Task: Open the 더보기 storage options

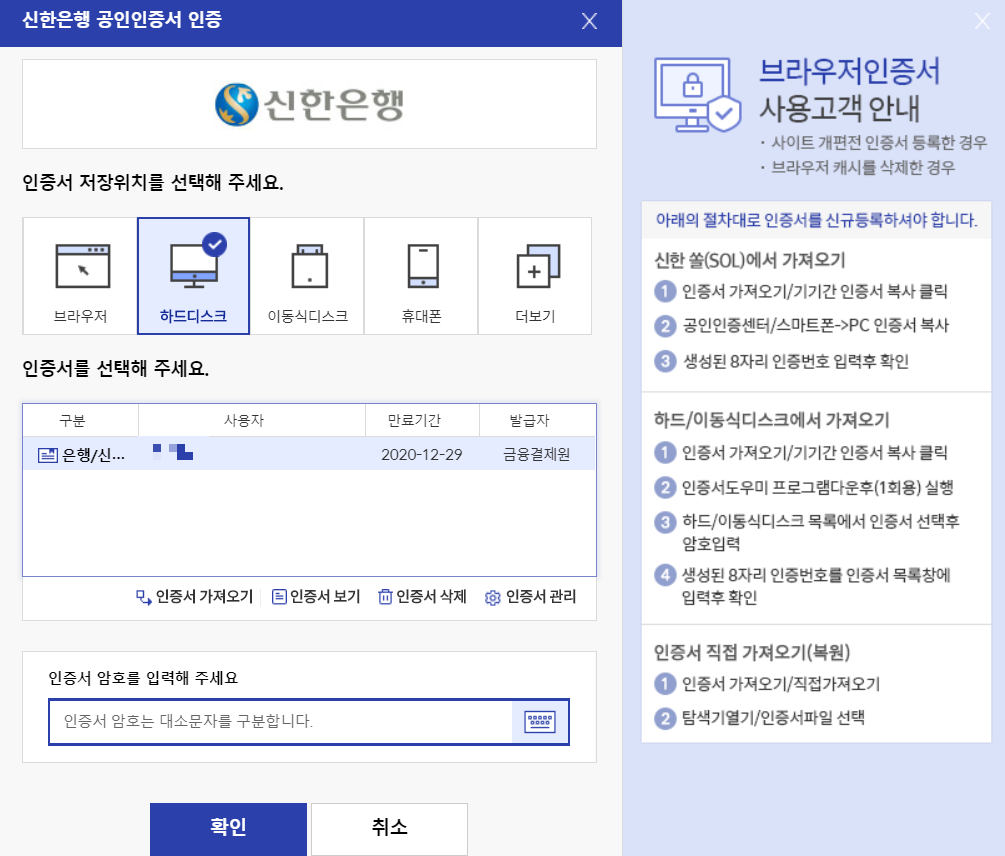Action: 535,276
